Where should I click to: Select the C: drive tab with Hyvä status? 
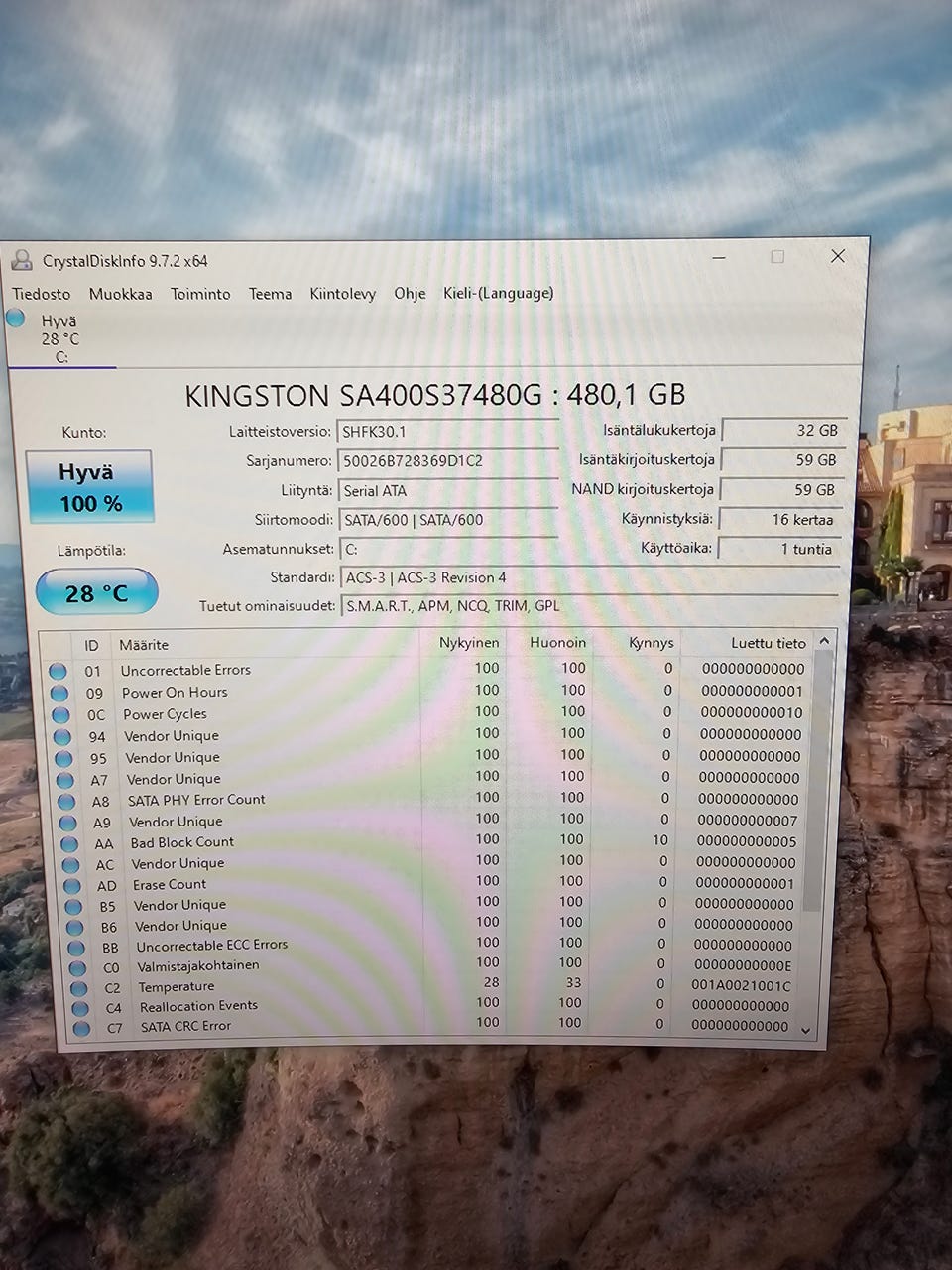click(59, 339)
